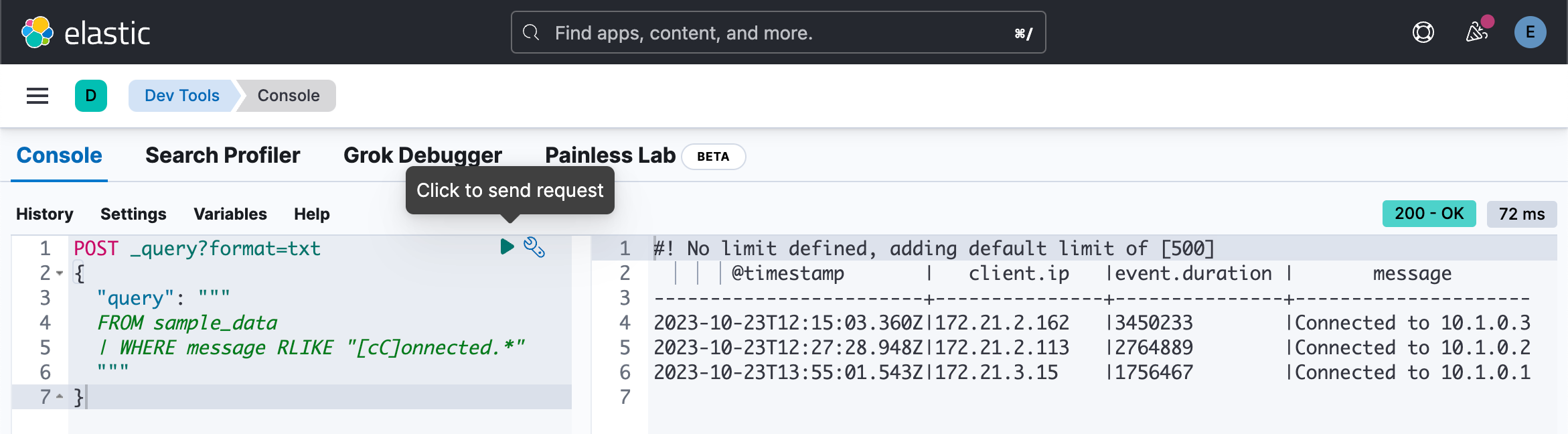Open Variables editor
The image size is (1568, 434).
tap(230, 214)
